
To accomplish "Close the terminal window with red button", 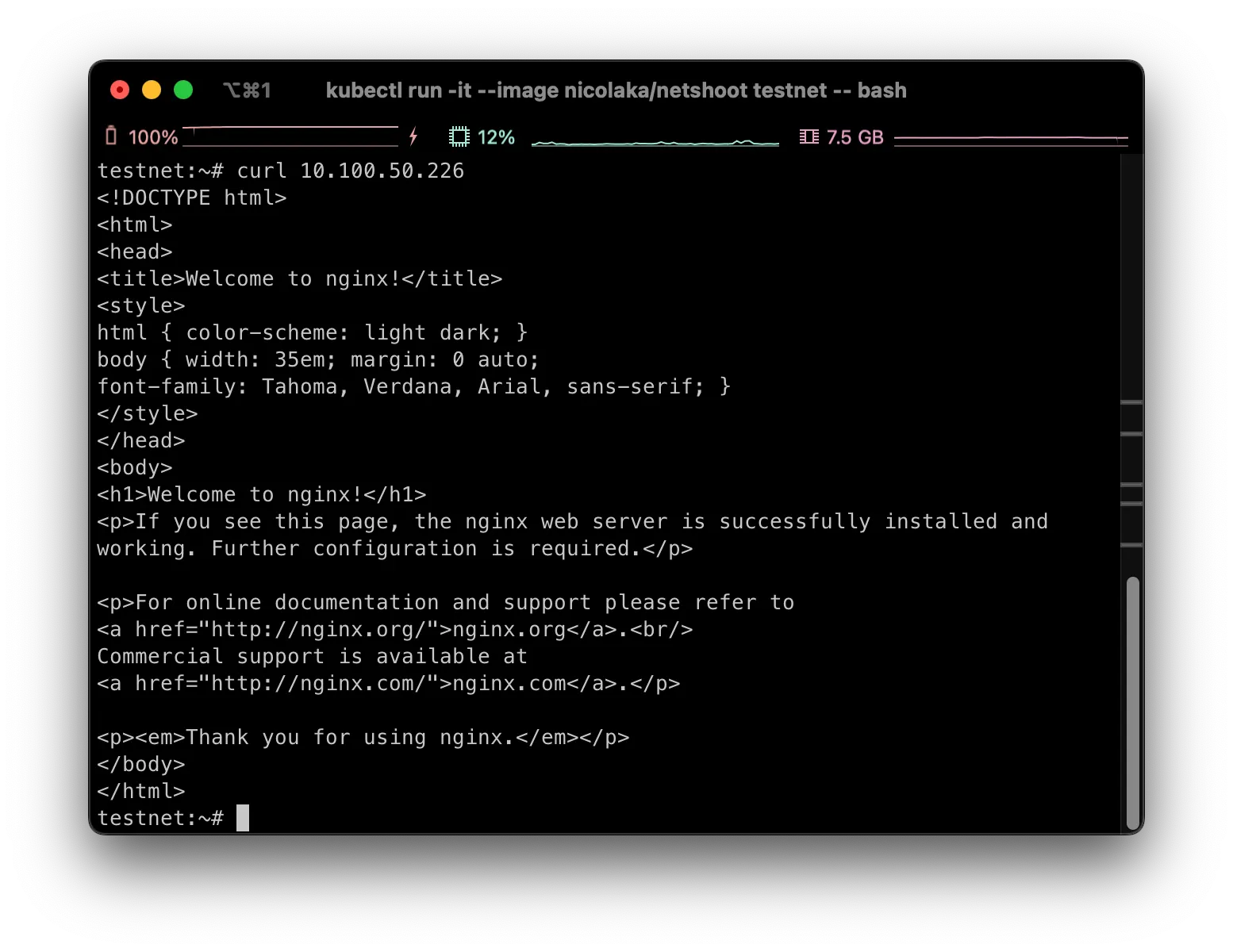I will pos(120,90).
